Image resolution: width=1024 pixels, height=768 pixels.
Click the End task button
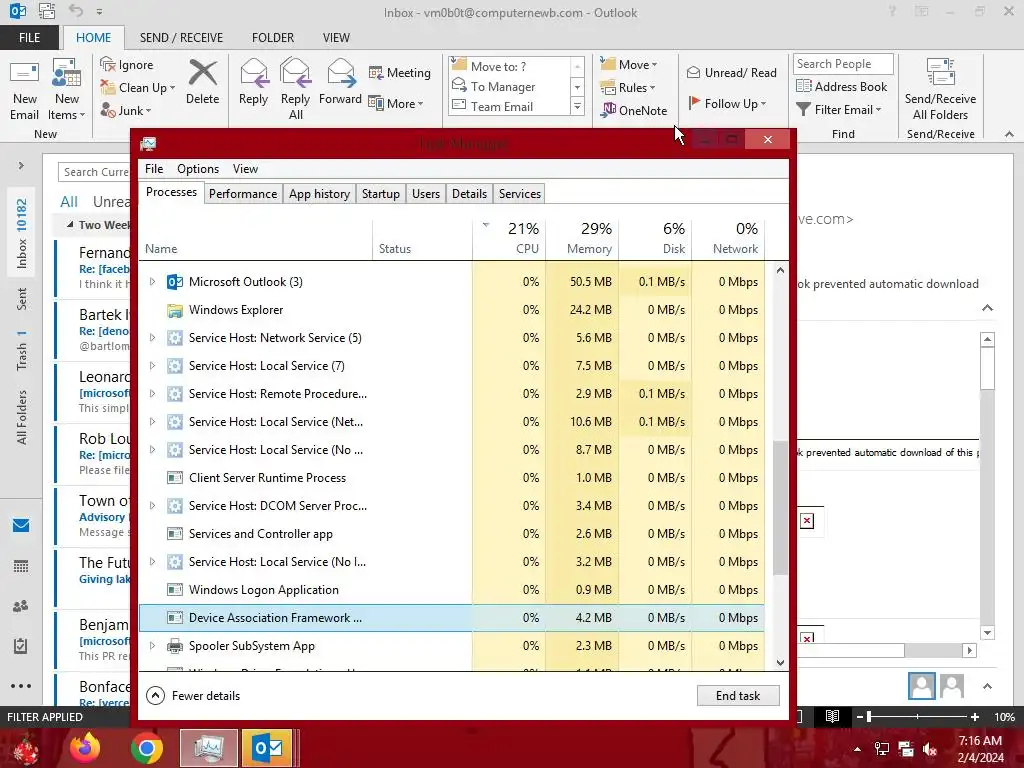coord(738,696)
